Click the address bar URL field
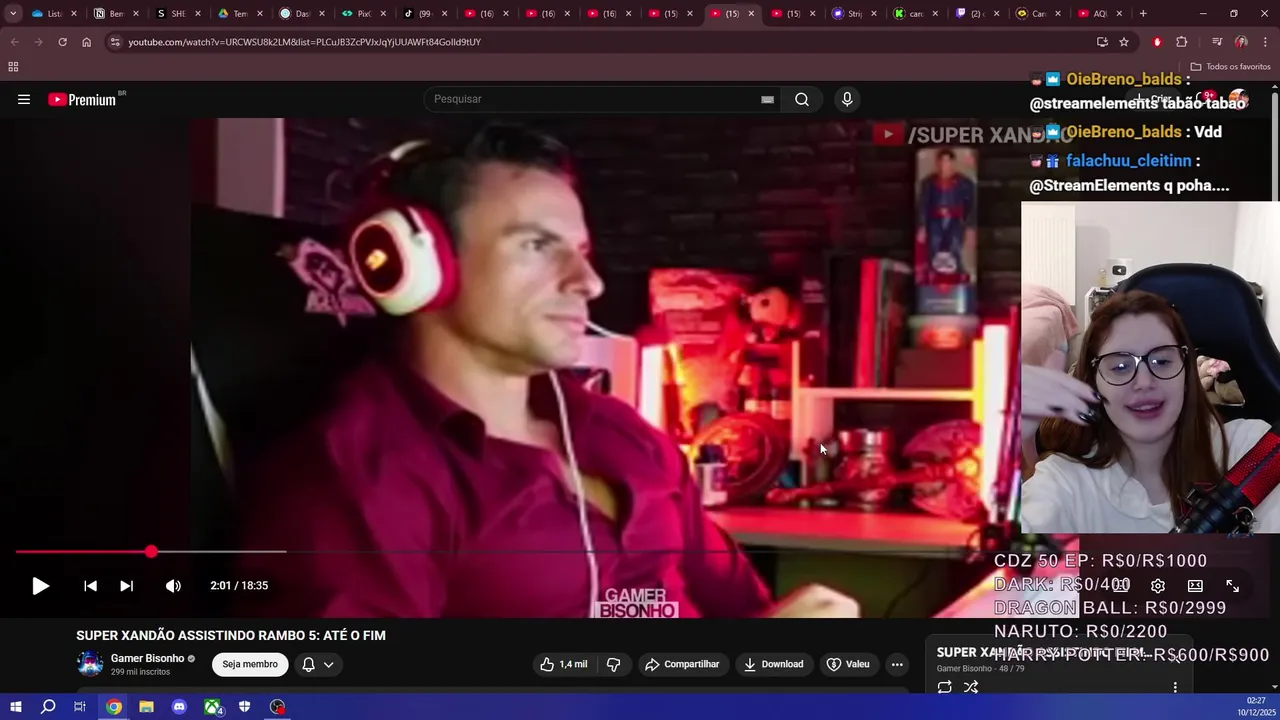The image size is (1280, 720). point(600,42)
